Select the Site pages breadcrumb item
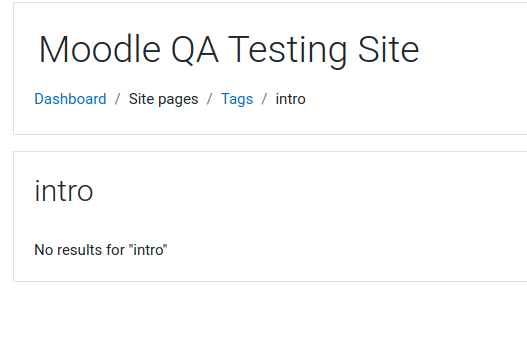527x361 pixels. click(163, 99)
